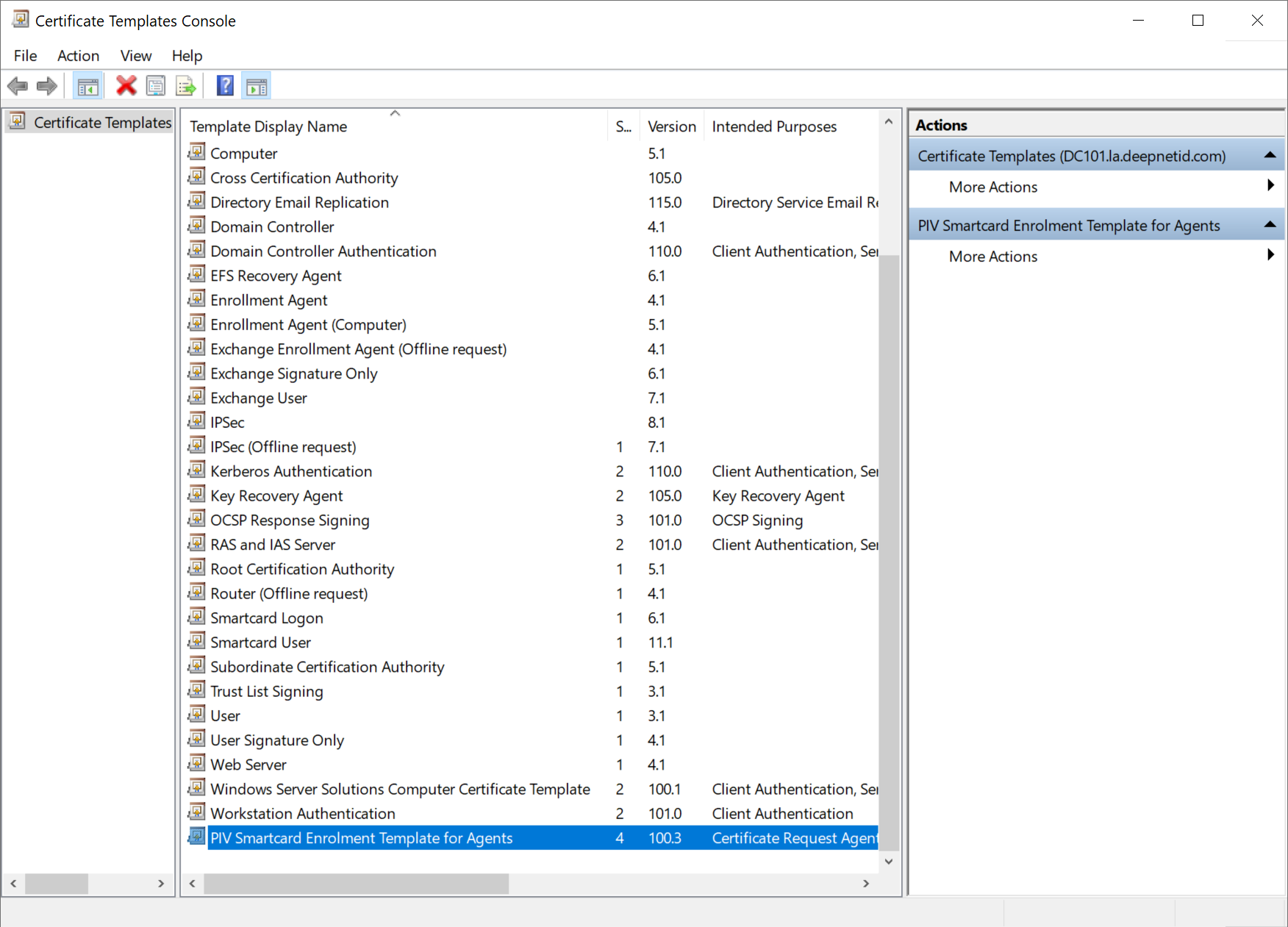
Task: Click the red Delete toolbar icon
Action: 126,87
